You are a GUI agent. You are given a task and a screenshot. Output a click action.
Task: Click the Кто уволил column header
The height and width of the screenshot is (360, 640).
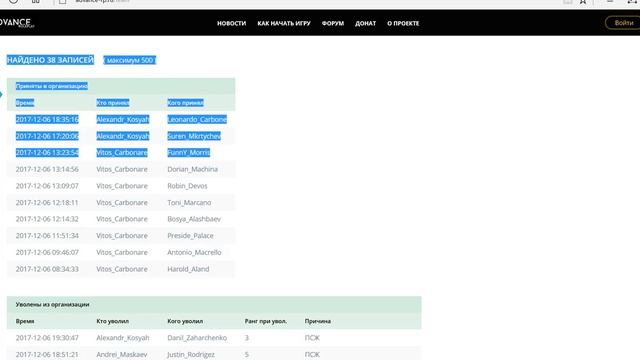tap(112, 321)
